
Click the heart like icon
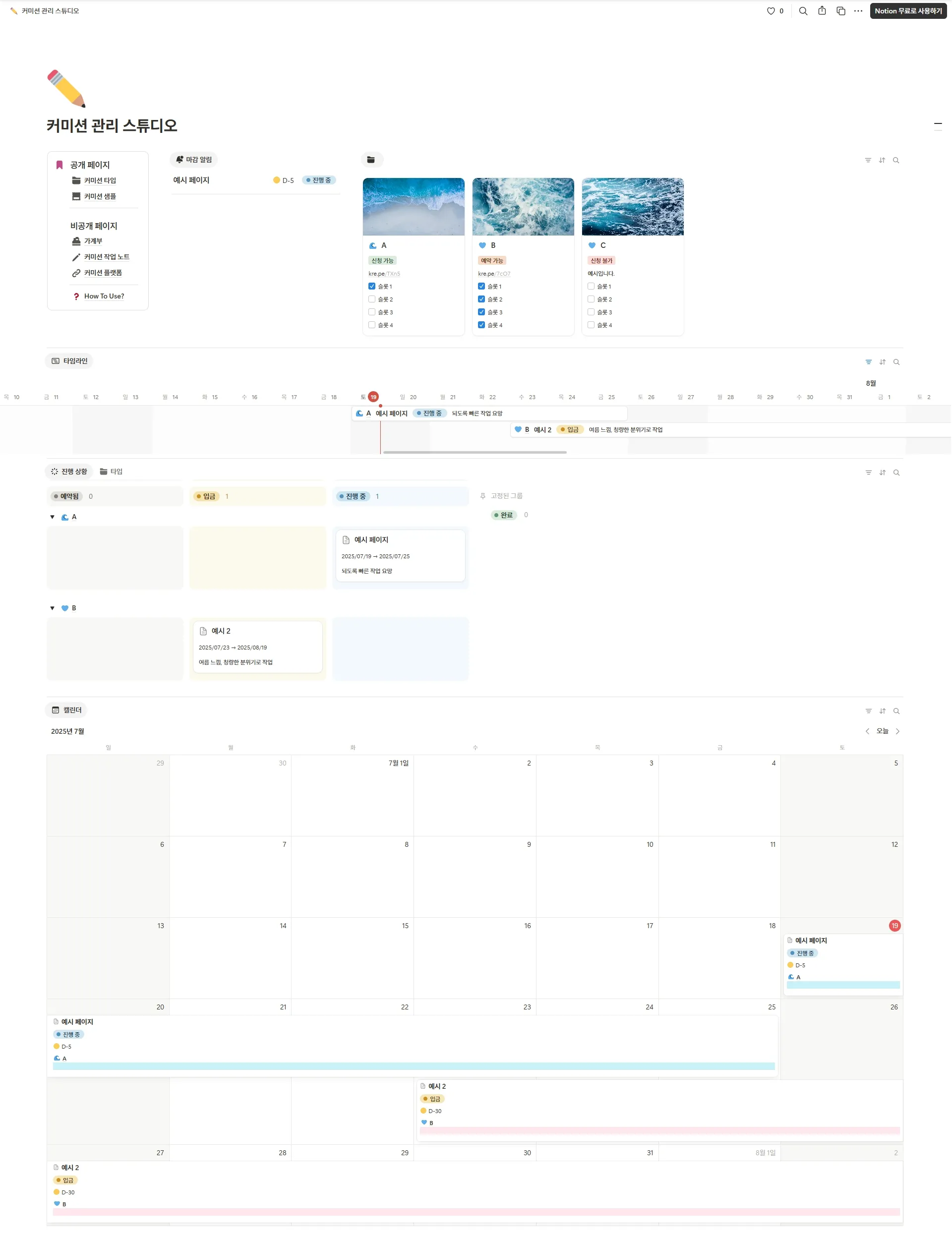(x=771, y=11)
